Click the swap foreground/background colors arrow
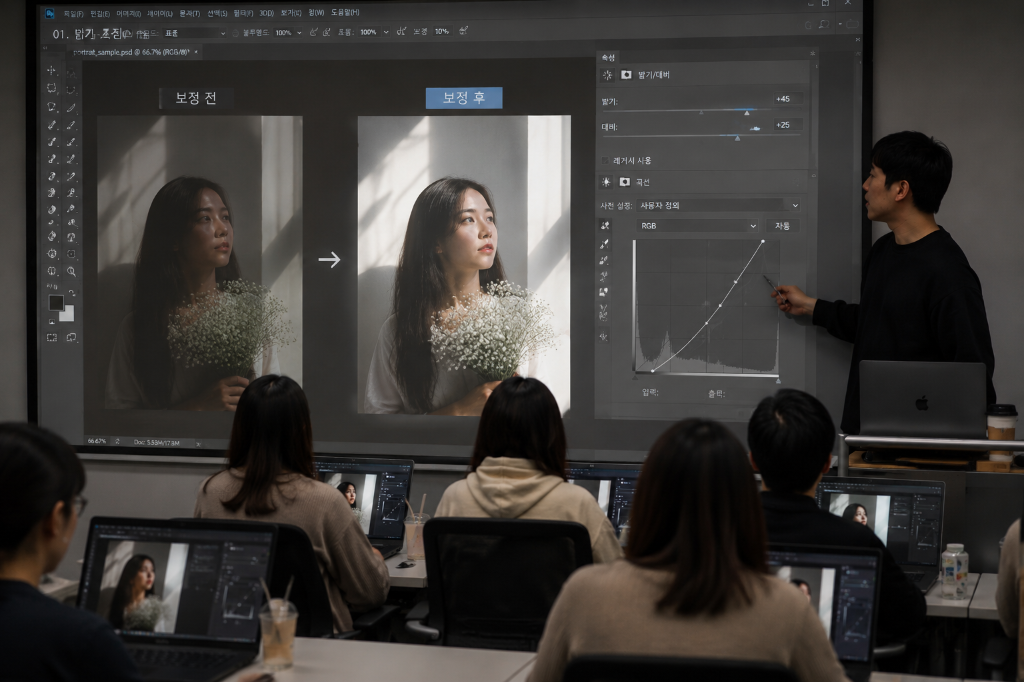This screenshot has width=1024, height=682. pos(72,293)
